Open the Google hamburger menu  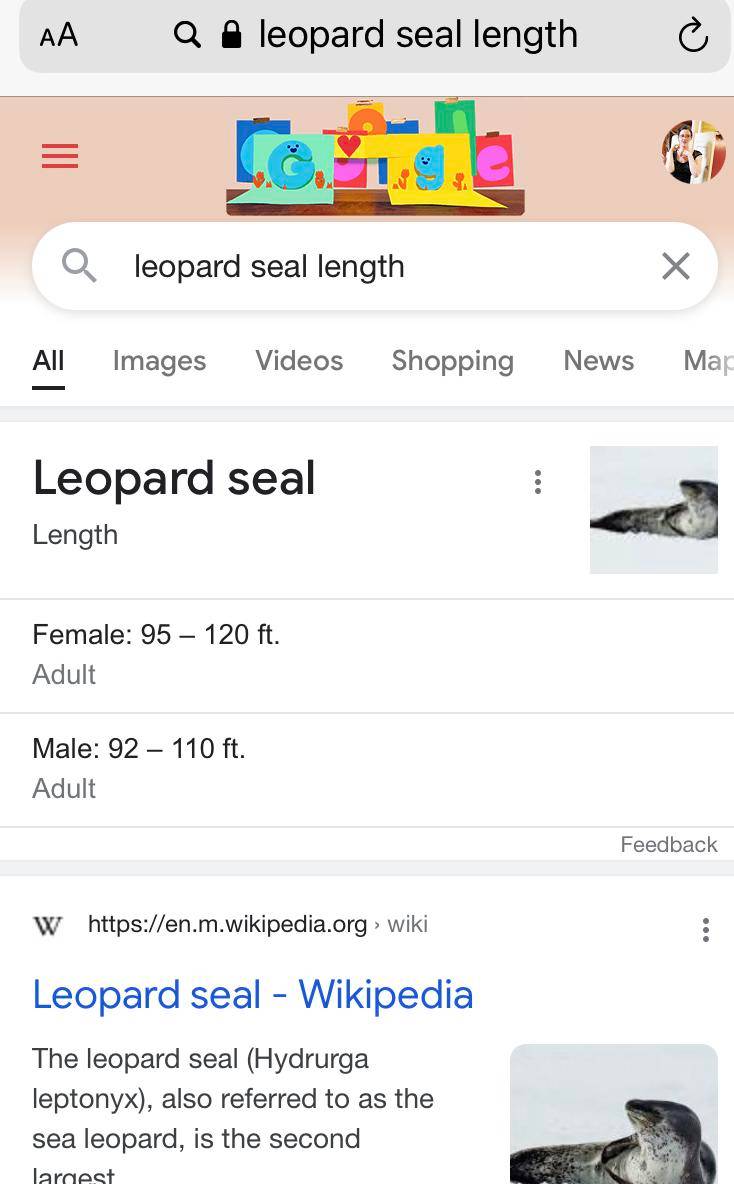tap(59, 156)
